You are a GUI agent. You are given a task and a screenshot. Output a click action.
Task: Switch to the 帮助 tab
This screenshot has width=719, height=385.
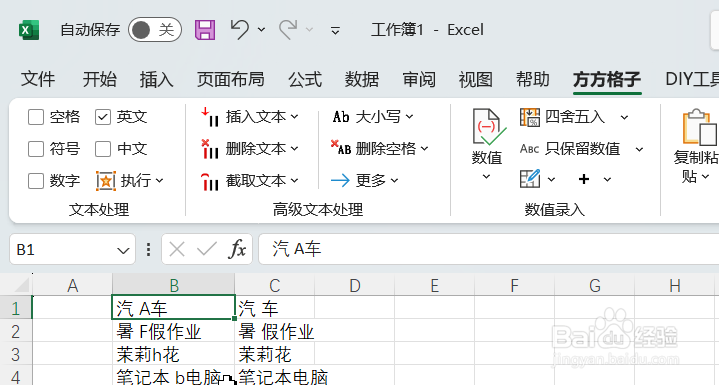tap(532, 79)
